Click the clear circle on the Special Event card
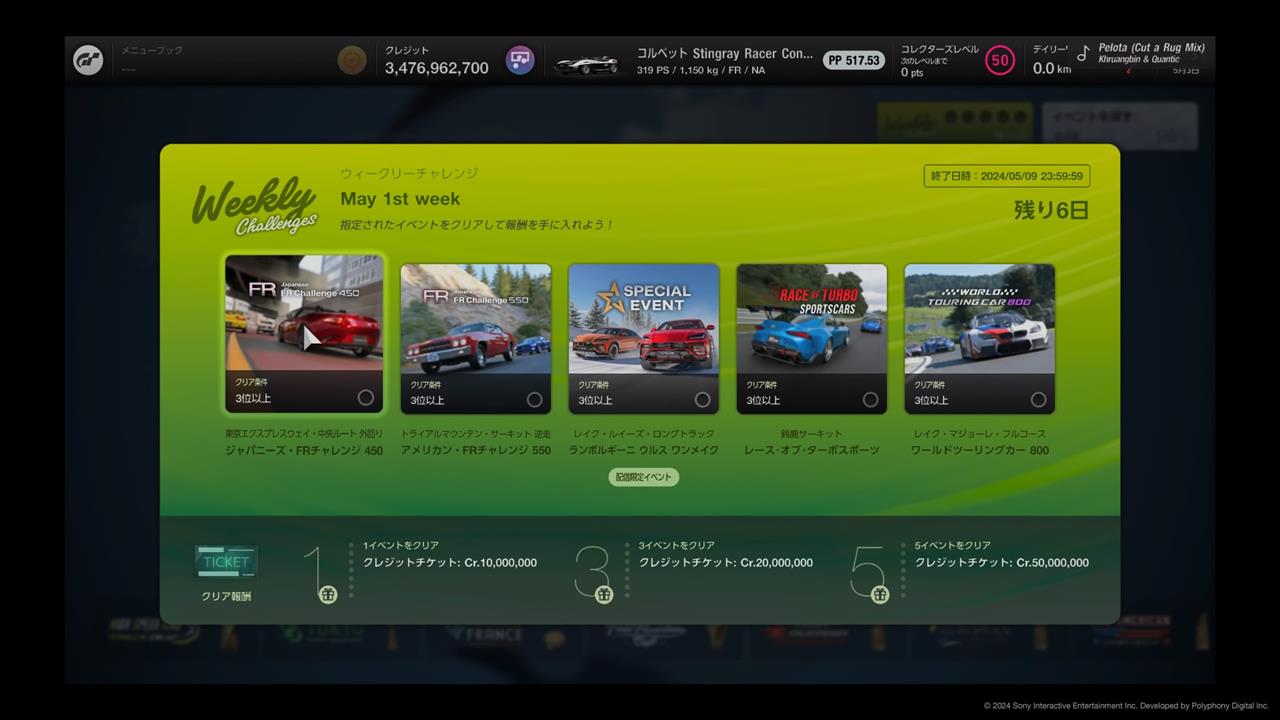 click(x=703, y=400)
